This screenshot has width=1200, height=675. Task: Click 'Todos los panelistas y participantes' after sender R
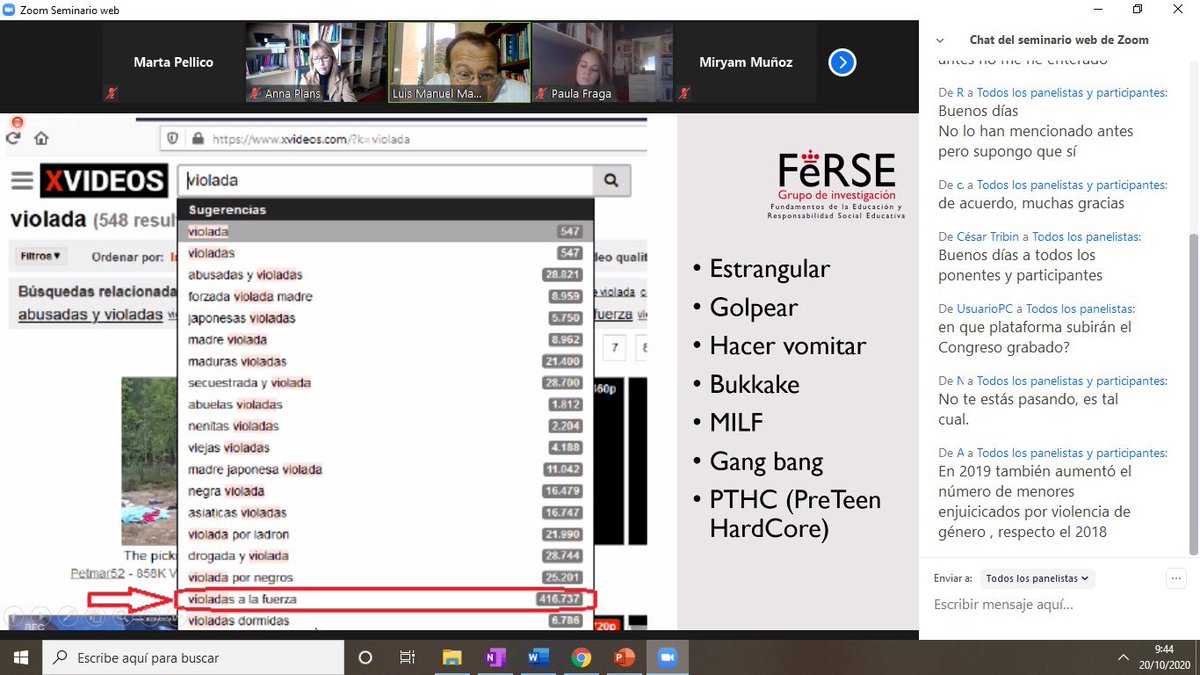(x=1072, y=93)
